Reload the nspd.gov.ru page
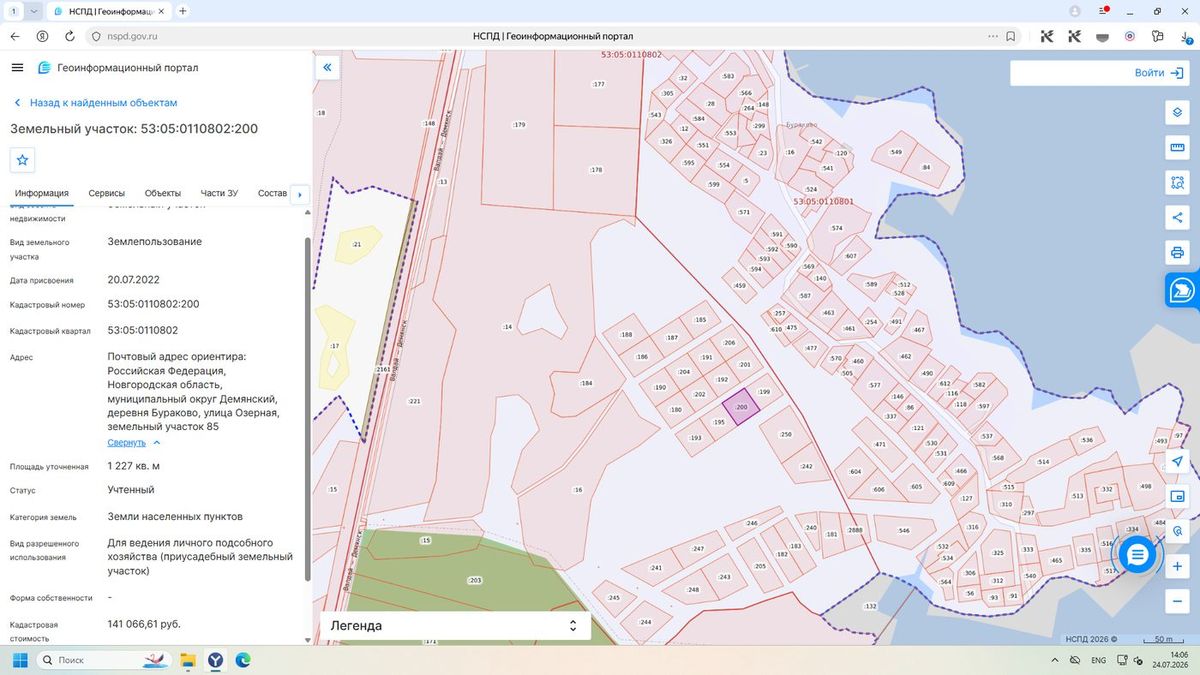Image resolution: width=1200 pixels, height=675 pixels. pyautogui.click(x=69, y=36)
